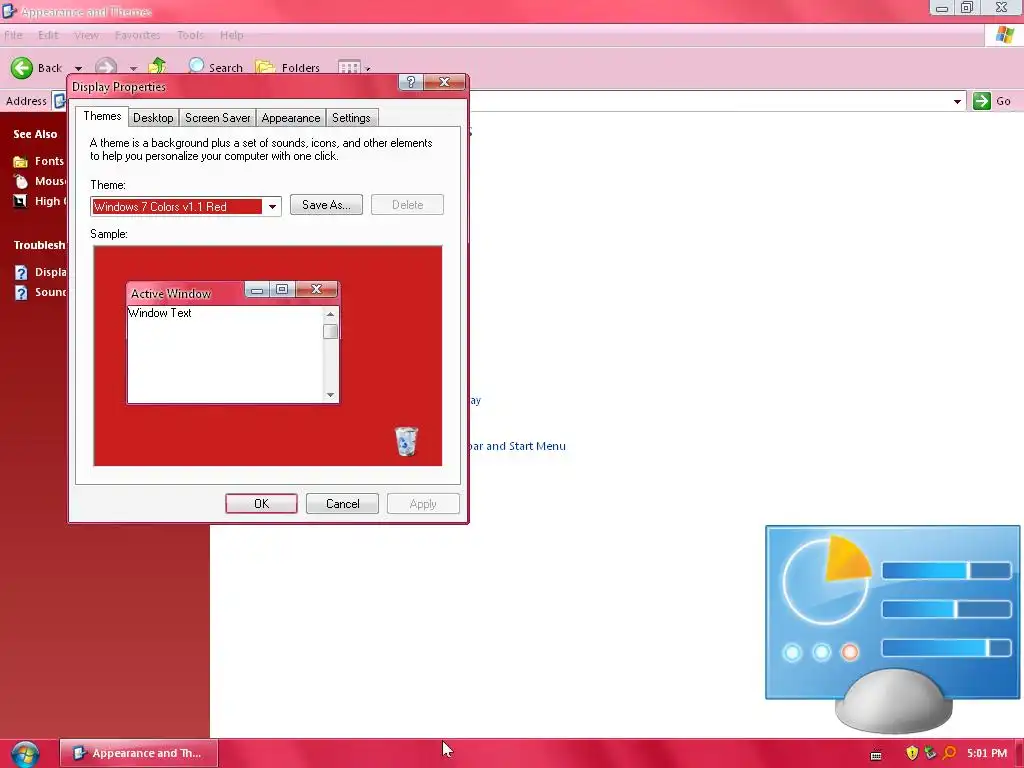Viewport: 1024px width, 768px height.
Task: Expand the Views button dropdown arrow
Action: 368,69
